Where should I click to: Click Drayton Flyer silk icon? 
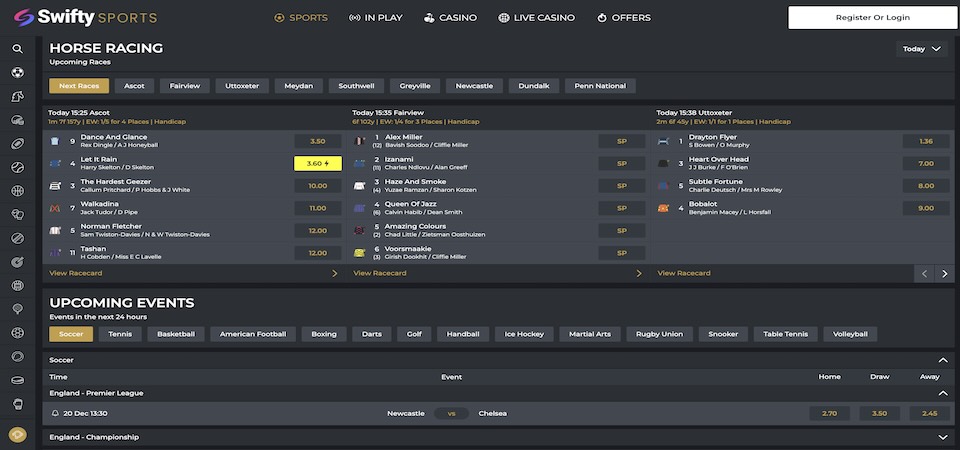pyautogui.click(x=663, y=141)
